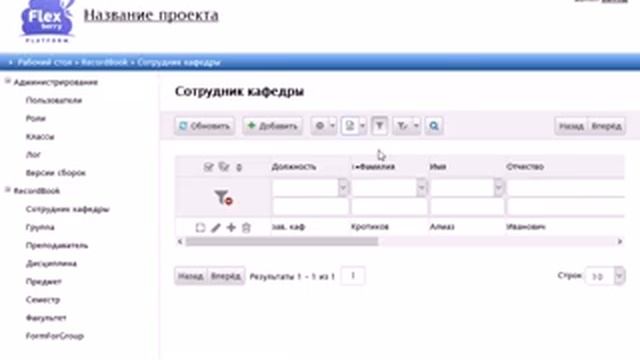Open Факультет in the sidebar

tap(46, 318)
